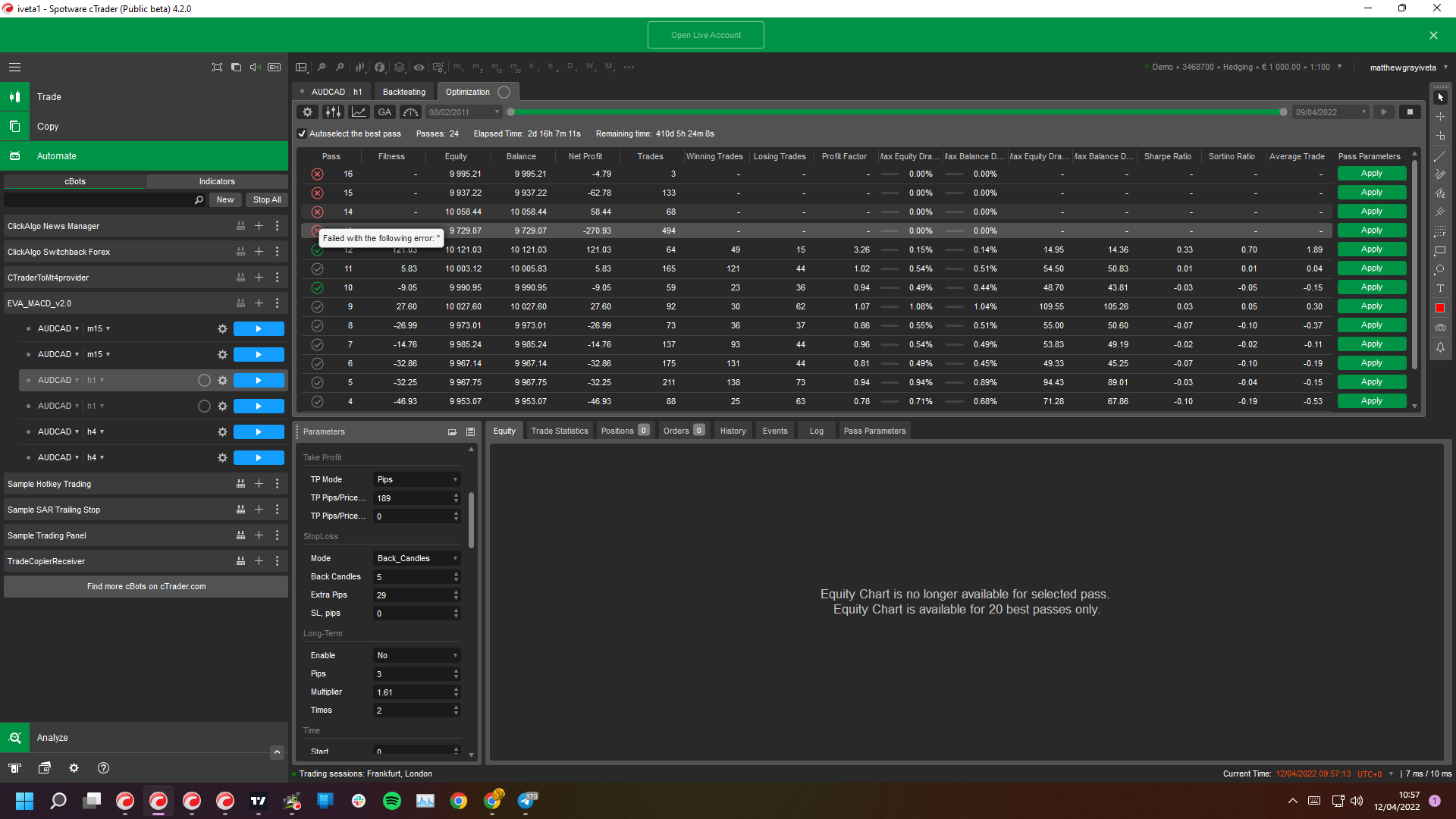
Task: Toggle GA genetic algorithm method
Action: 384,112
